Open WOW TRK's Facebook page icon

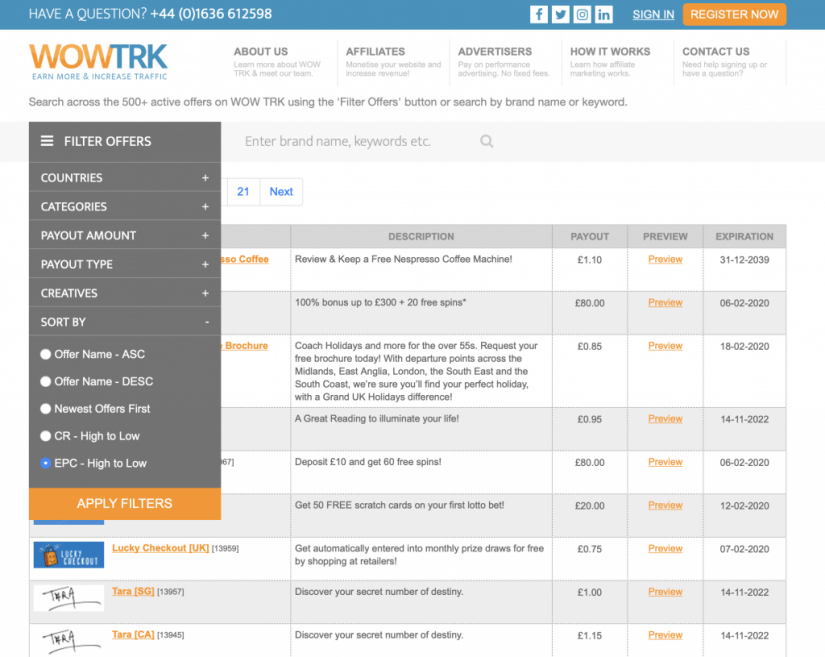538,14
